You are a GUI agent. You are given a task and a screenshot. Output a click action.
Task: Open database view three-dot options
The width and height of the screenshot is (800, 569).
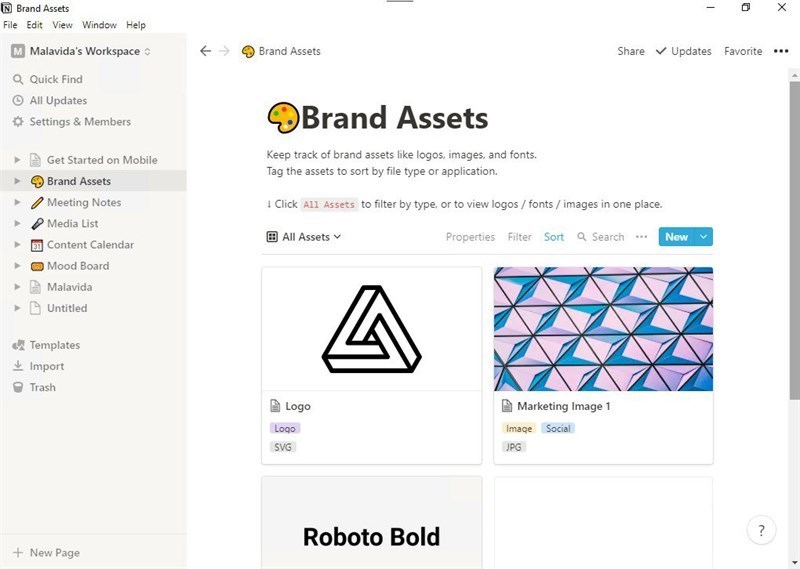(641, 237)
